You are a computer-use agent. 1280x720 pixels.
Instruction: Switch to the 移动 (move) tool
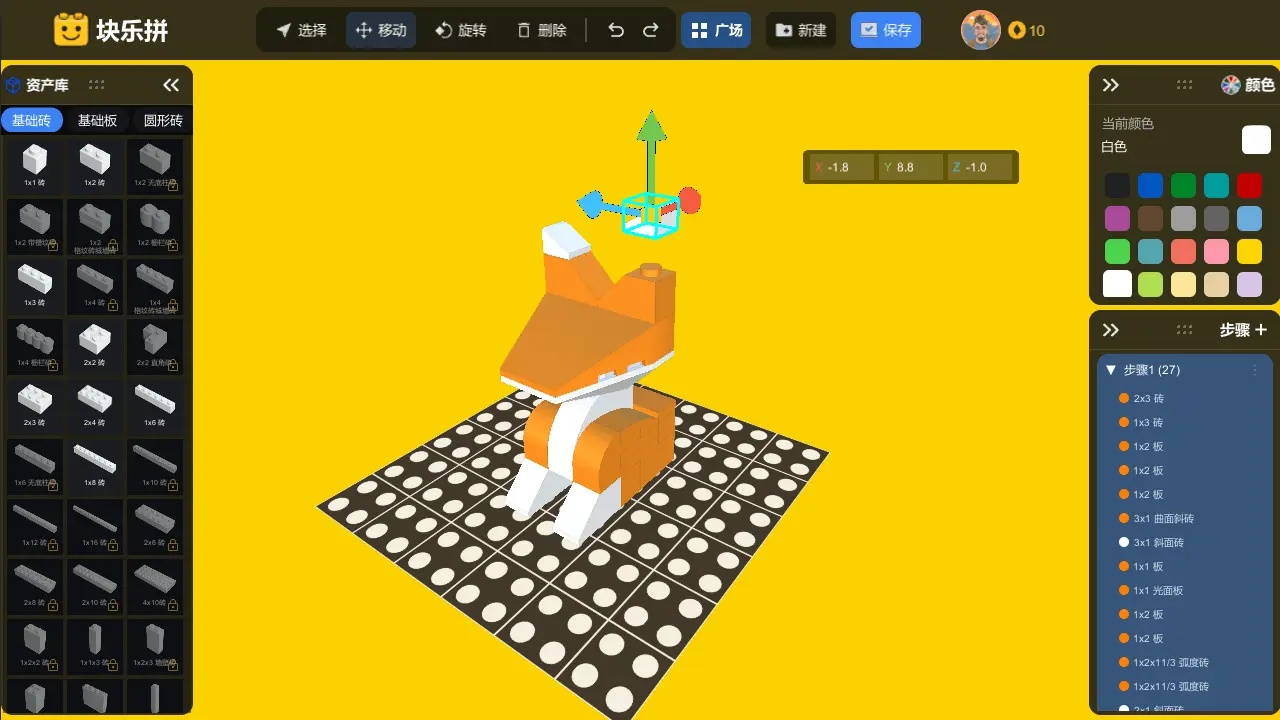381,30
